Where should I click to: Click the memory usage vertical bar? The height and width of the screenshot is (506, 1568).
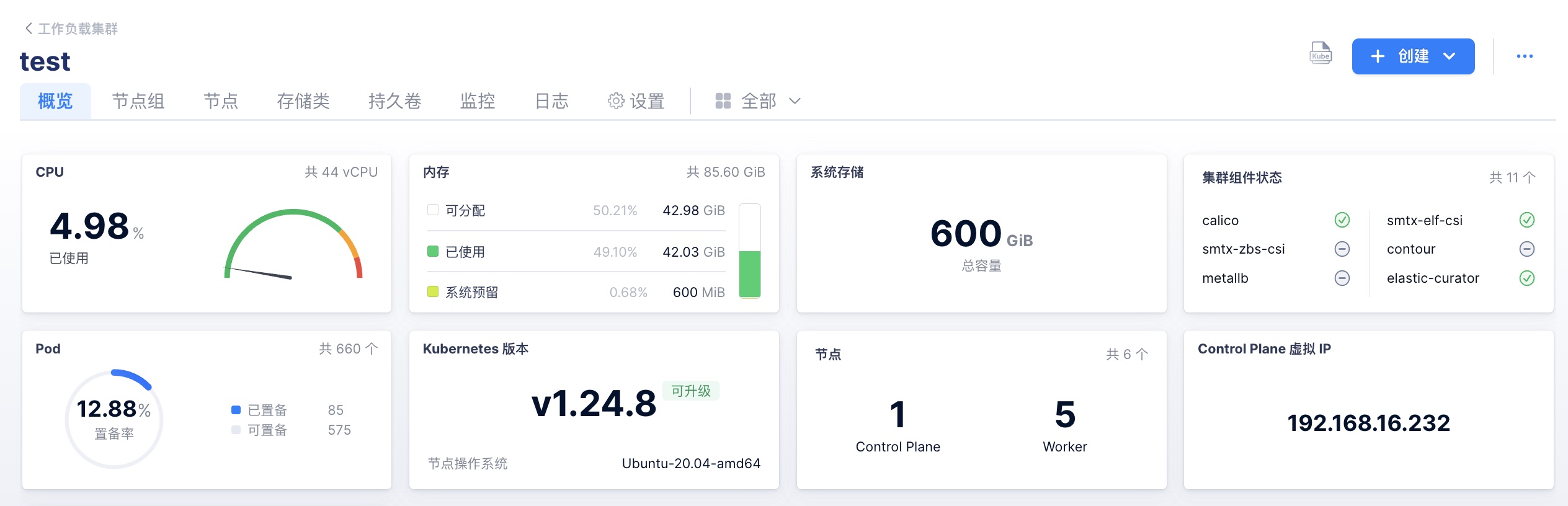tap(750, 251)
